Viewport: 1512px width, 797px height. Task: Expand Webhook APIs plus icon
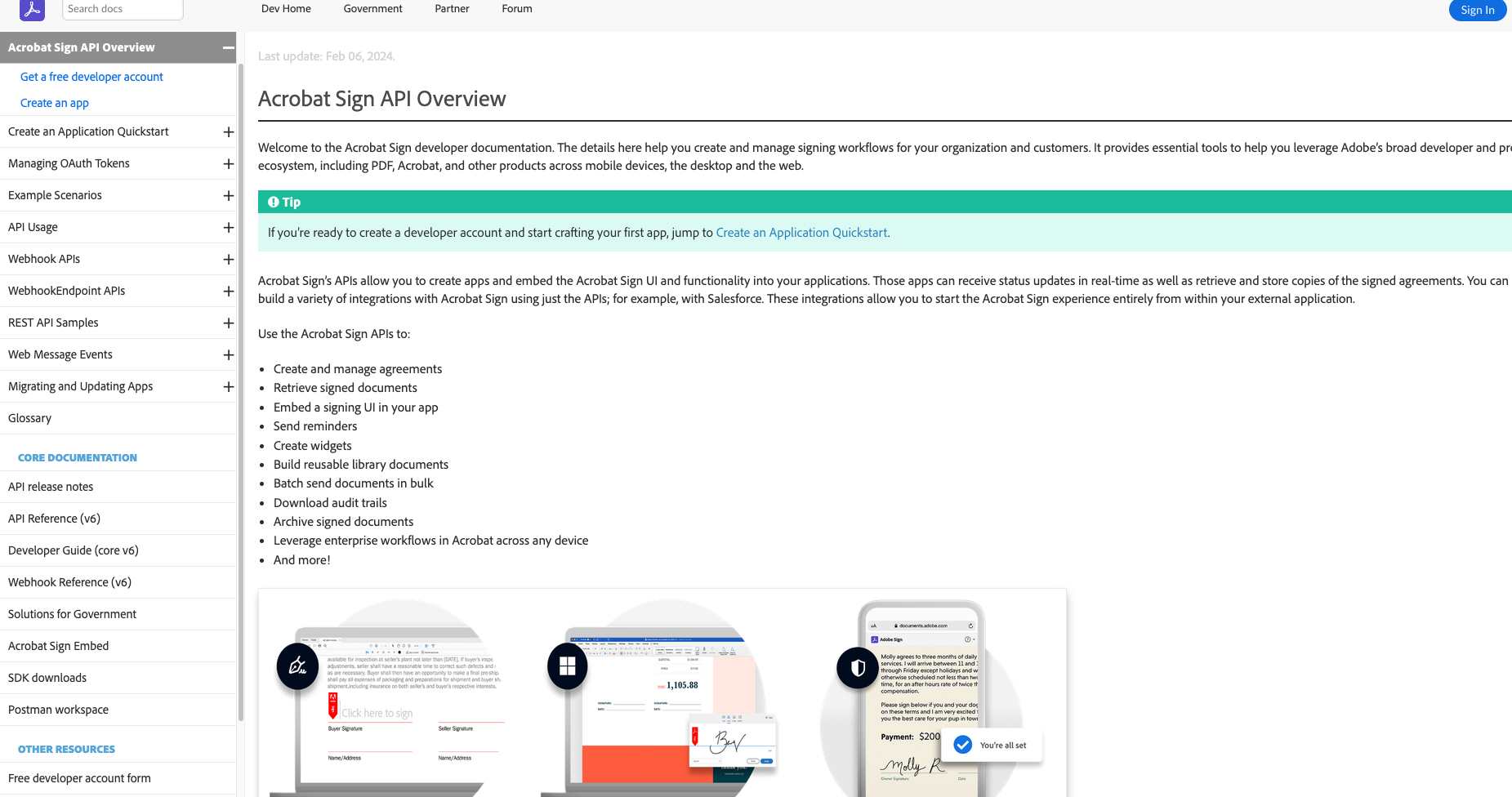pyautogui.click(x=229, y=260)
